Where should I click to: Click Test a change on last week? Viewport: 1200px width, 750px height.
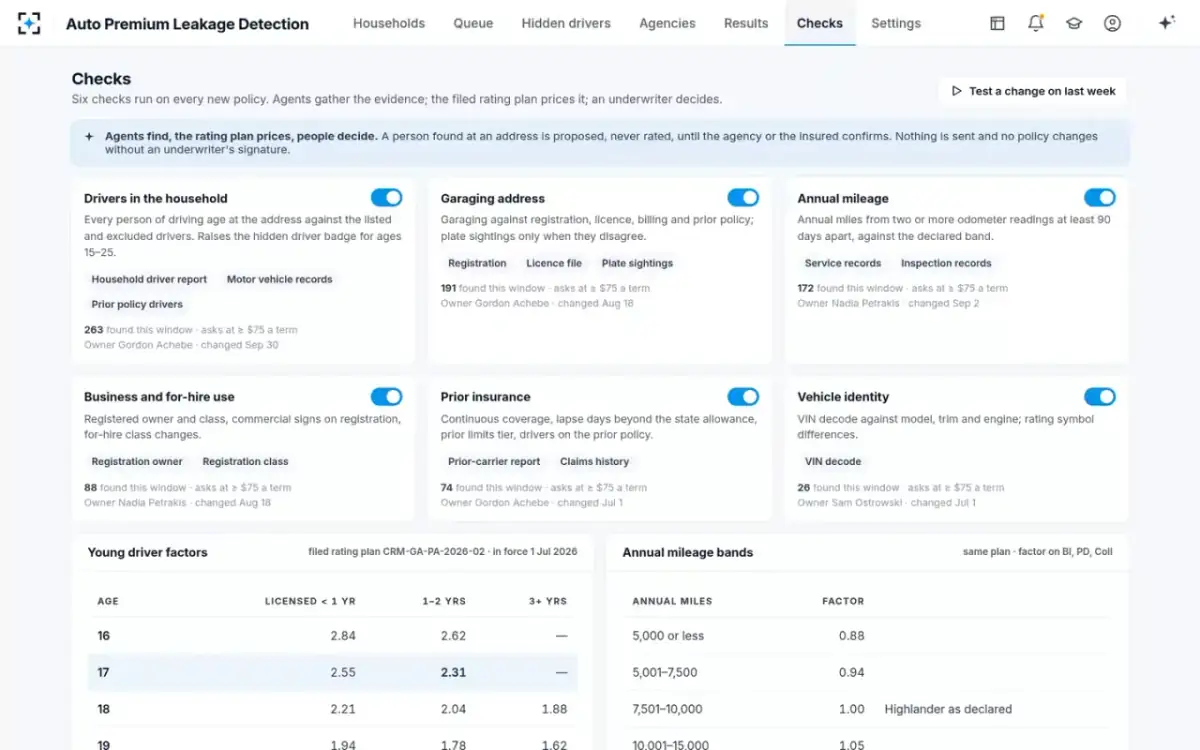pos(1032,91)
